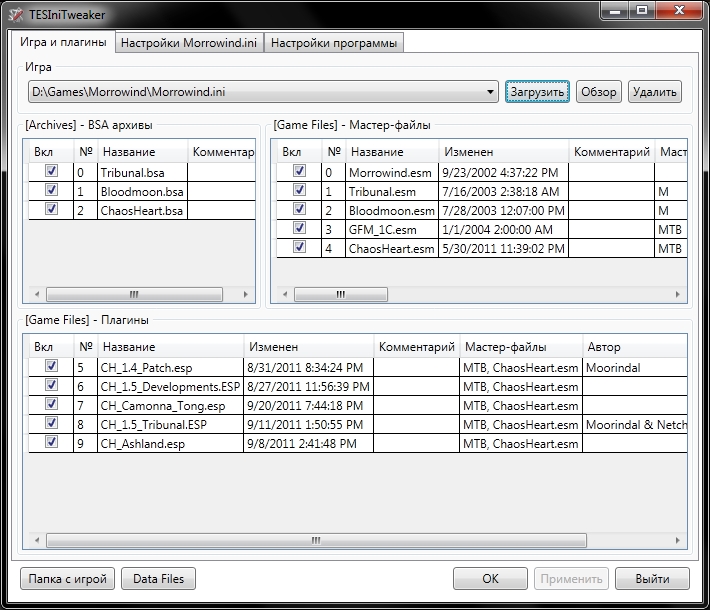Select the Morrowind.esm name cell
The height and width of the screenshot is (610, 710).
pos(392,173)
